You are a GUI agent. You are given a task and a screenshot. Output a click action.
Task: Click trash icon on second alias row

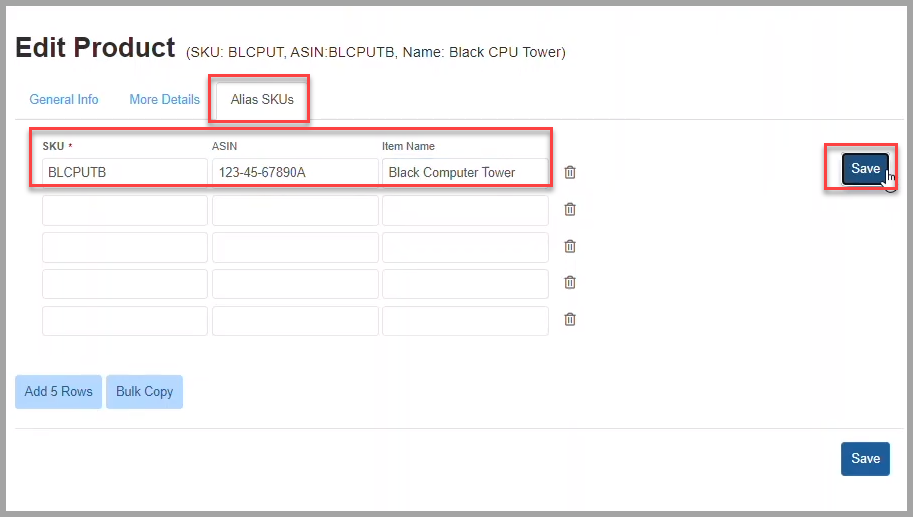[x=570, y=210]
